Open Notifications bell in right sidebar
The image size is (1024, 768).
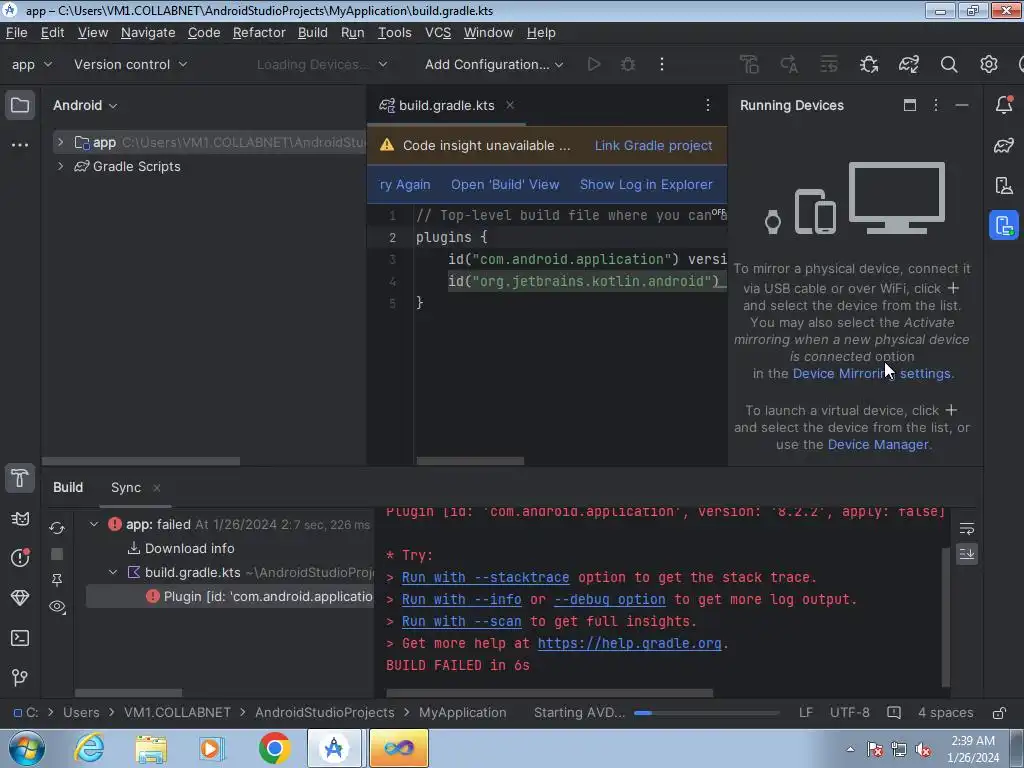pyautogui.click(x=1004, y=105)
